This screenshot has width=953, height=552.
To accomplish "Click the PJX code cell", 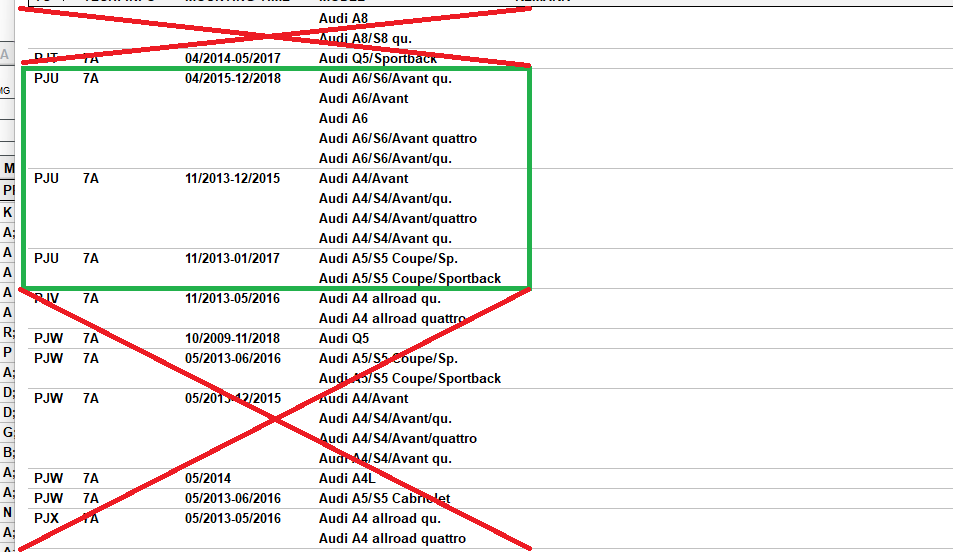I will pos(46,518).
